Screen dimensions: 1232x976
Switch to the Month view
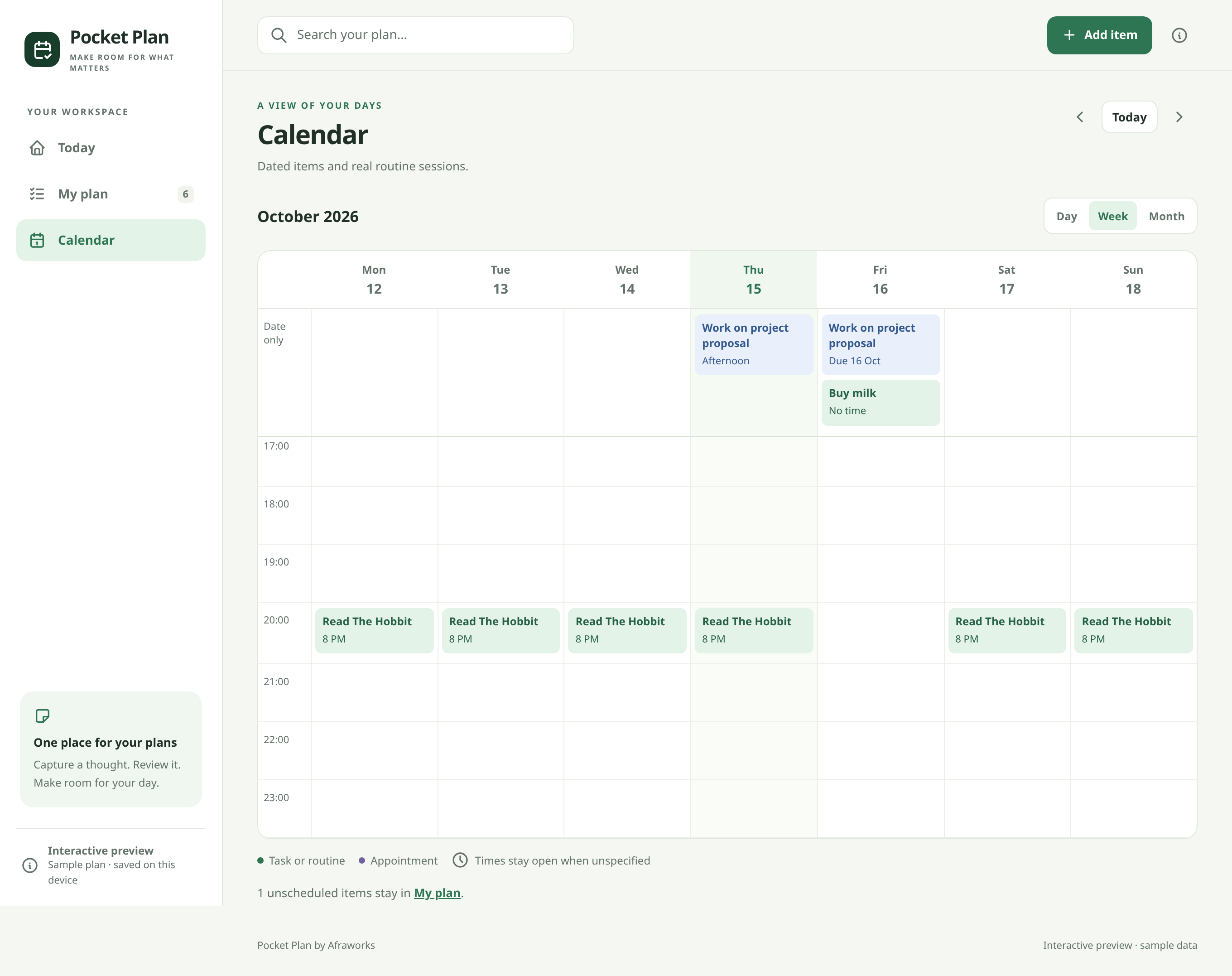coord(1166,216)
